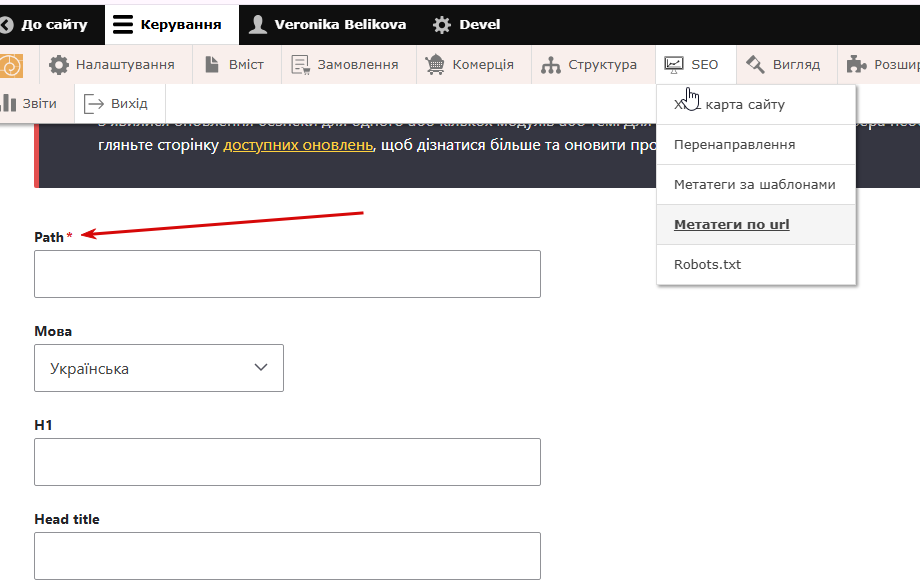920x585 pixels.
Task: Select Перенаправлення in SEO menu
Action: [734, 144]
